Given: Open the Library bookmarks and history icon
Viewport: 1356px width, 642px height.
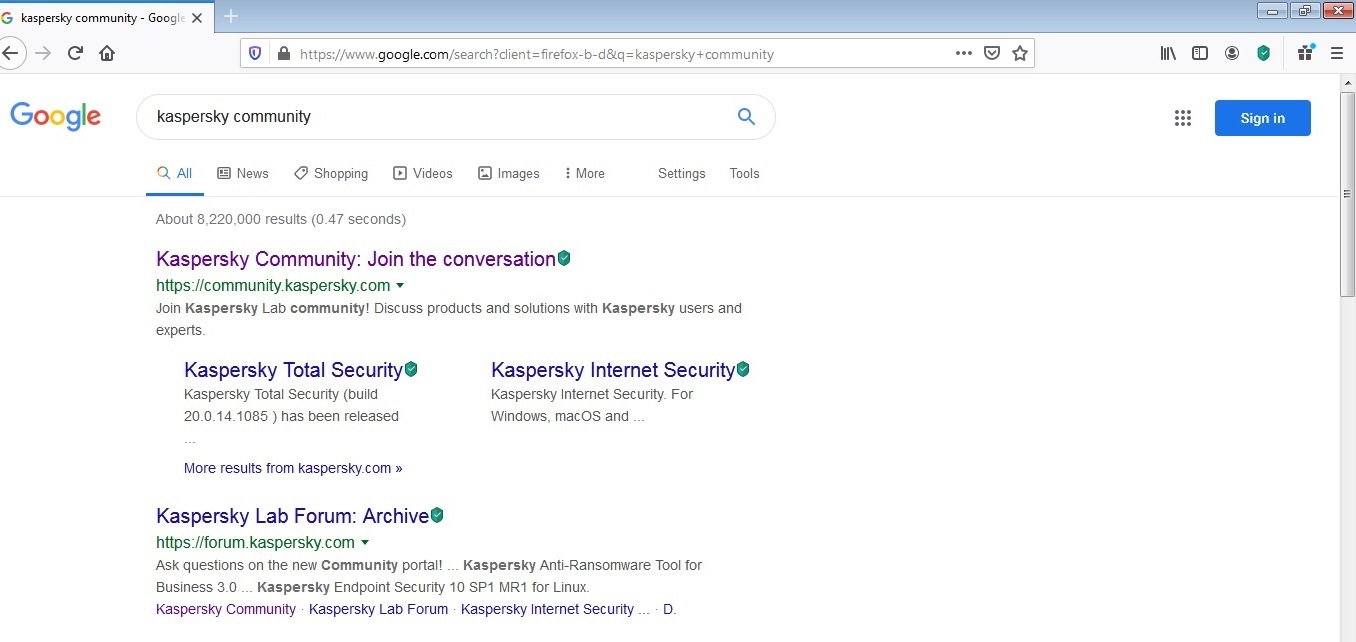Looking at the screenshot, I should click(1168, 54).
